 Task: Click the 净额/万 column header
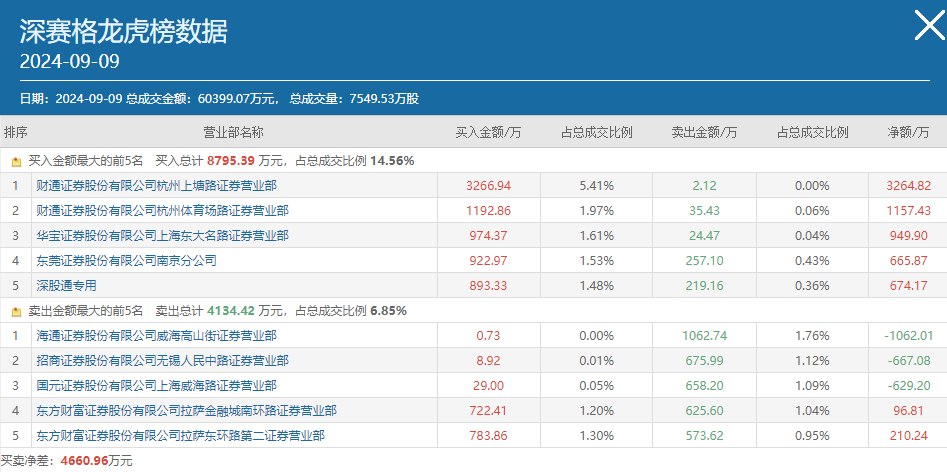click(908, 132)
